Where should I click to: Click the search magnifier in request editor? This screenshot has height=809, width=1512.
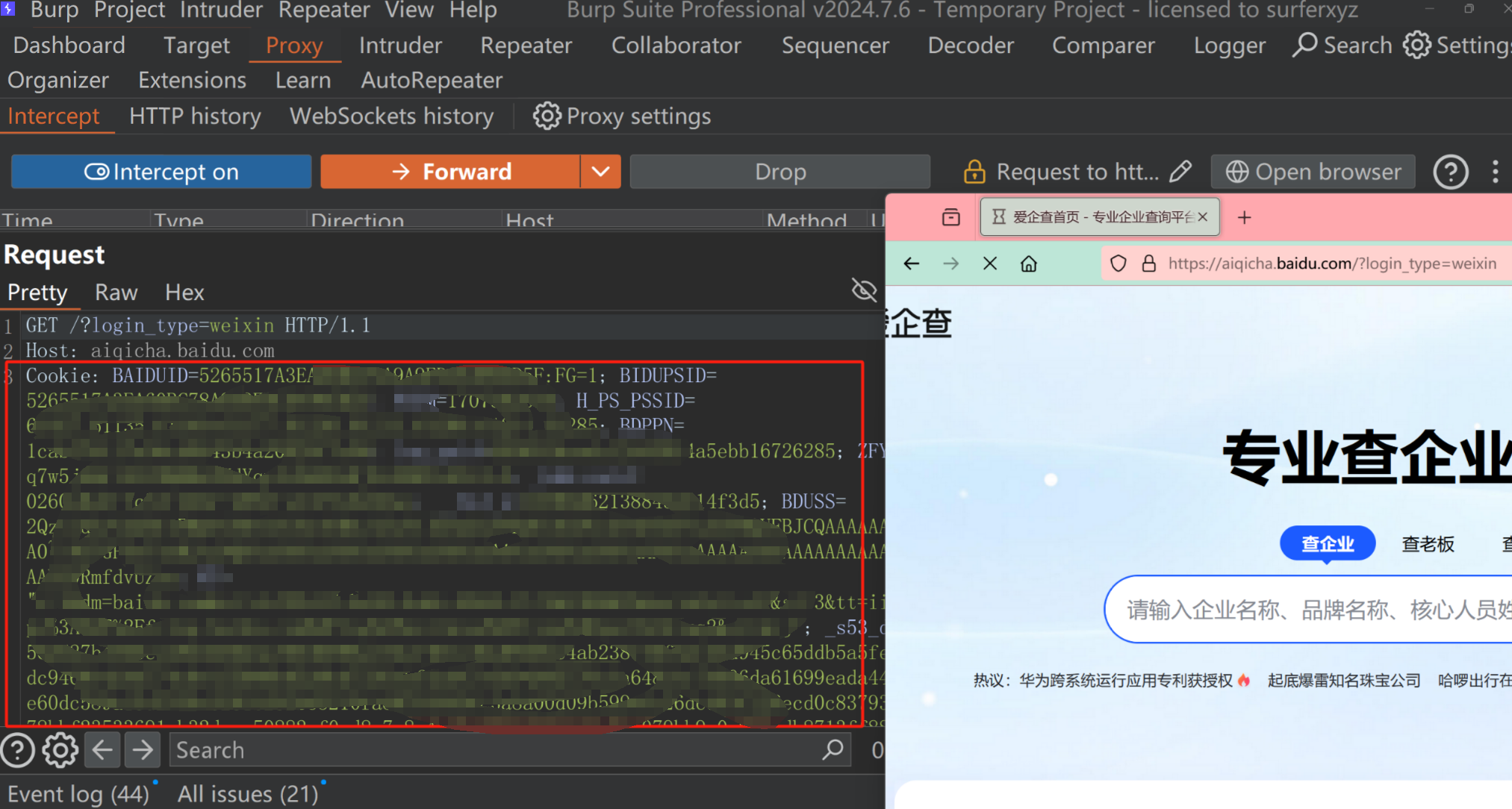coord(833,749)
